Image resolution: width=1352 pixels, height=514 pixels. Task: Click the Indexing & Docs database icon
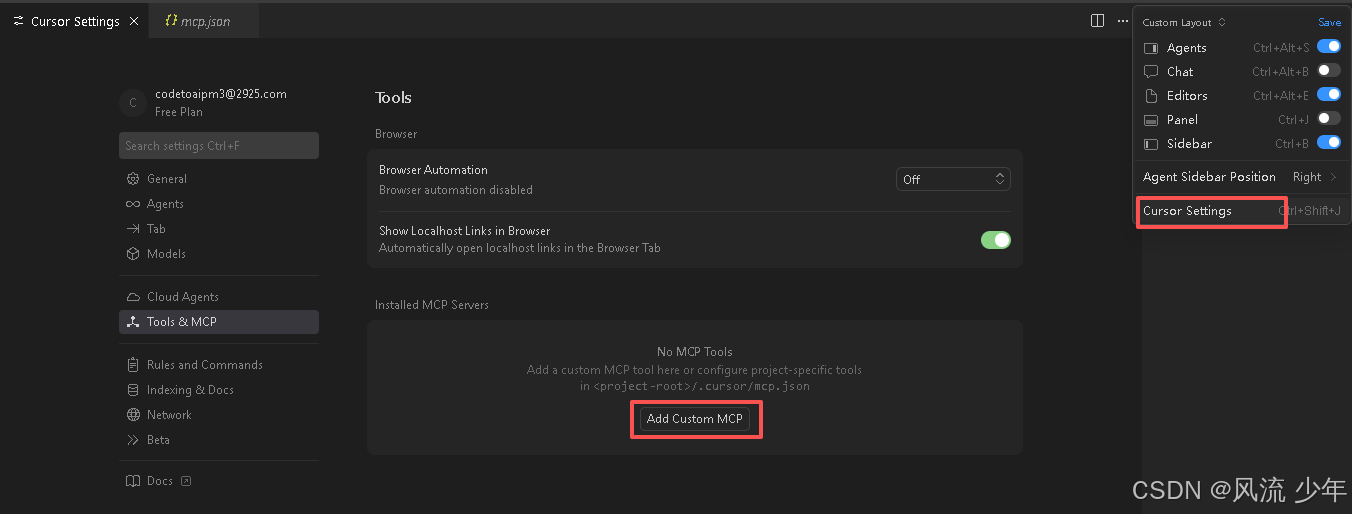pyautogui.click(x=133, y=390)
